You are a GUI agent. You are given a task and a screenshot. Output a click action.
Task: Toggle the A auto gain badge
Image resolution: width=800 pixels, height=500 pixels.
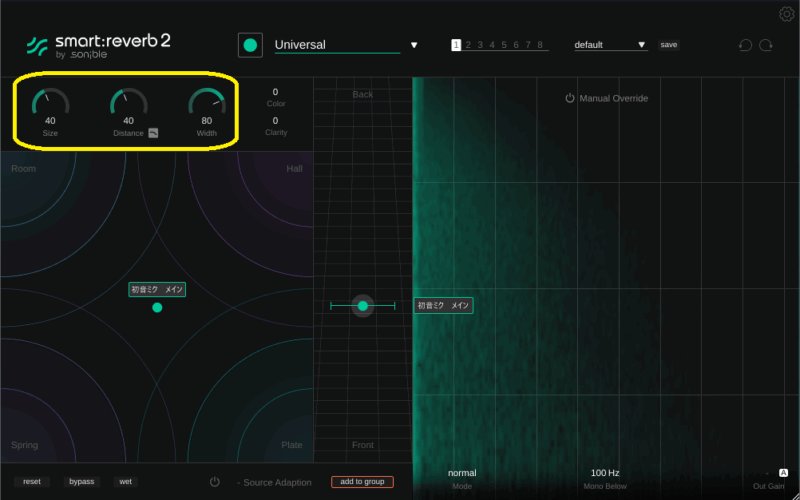point(783,473)
